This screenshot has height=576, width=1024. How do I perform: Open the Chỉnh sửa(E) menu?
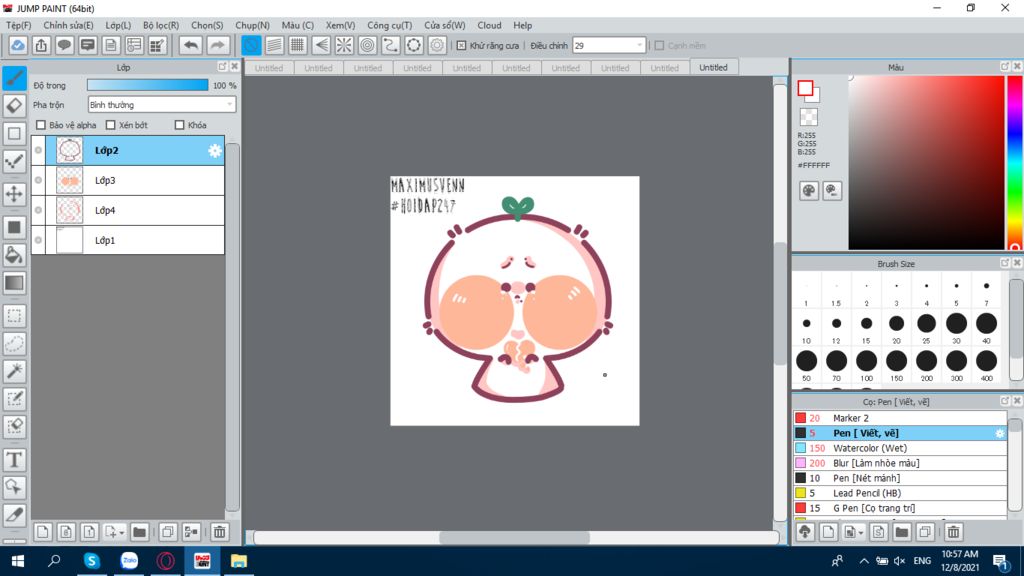click(69, 25)
